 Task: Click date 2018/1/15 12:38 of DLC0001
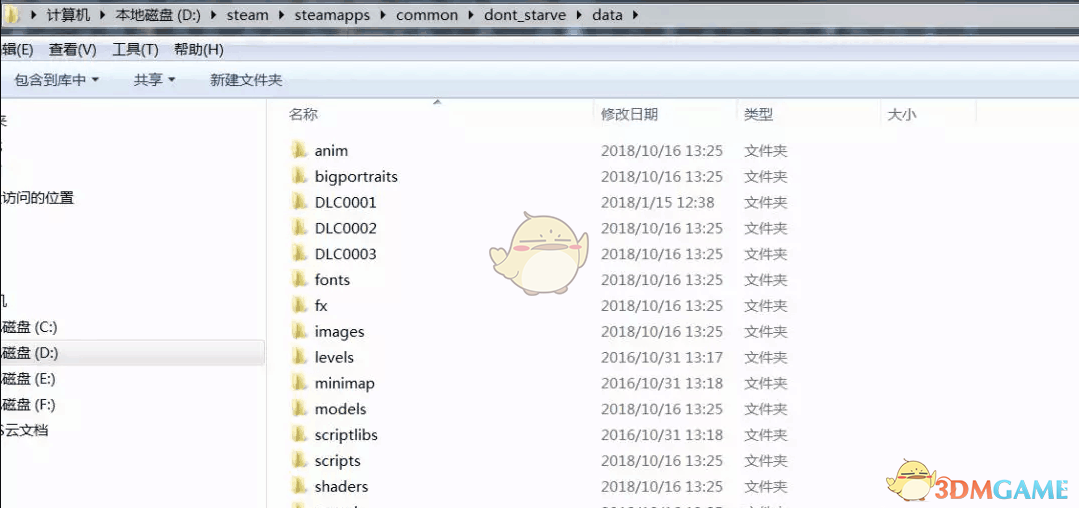point(657,202)
